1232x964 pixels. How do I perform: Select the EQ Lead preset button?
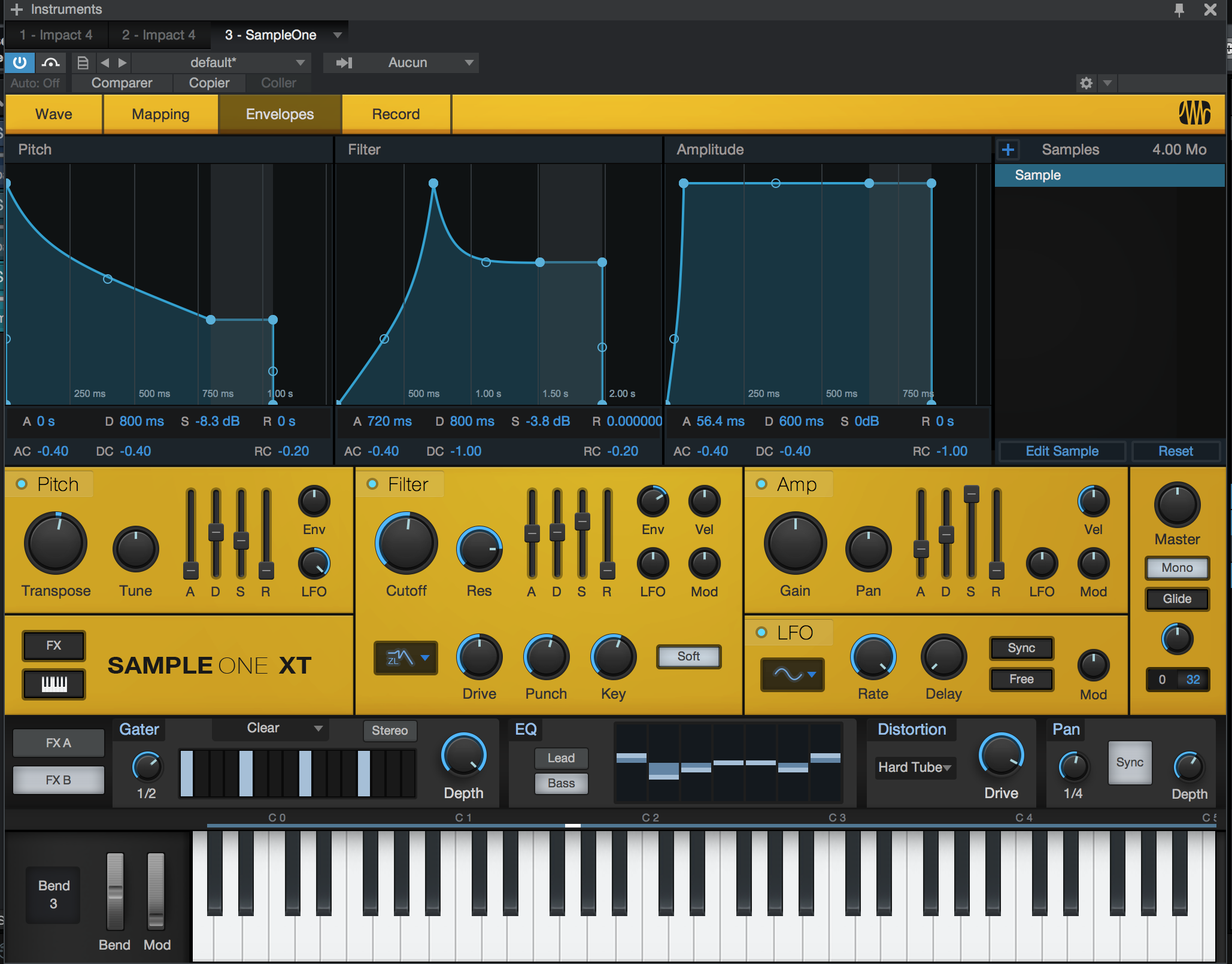click(561, 758)
